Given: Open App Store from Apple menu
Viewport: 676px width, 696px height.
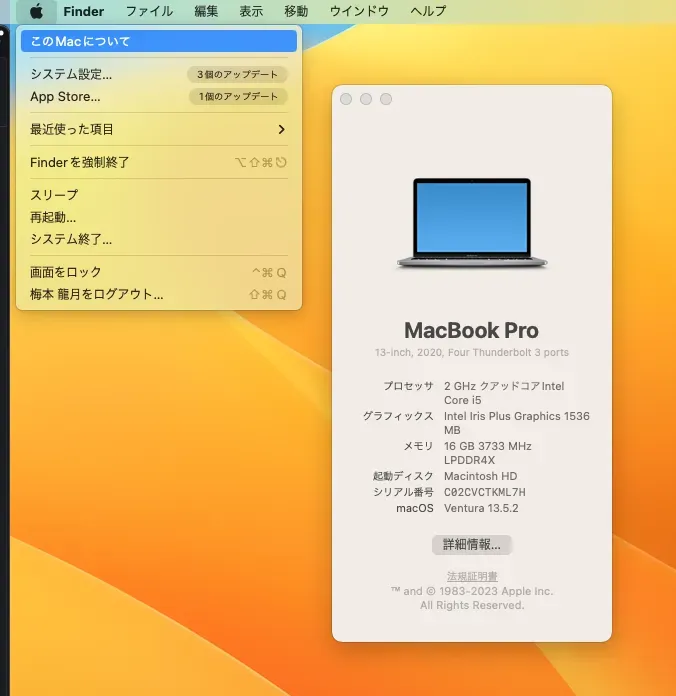Looking at the screenshot, I should [65, 97].
